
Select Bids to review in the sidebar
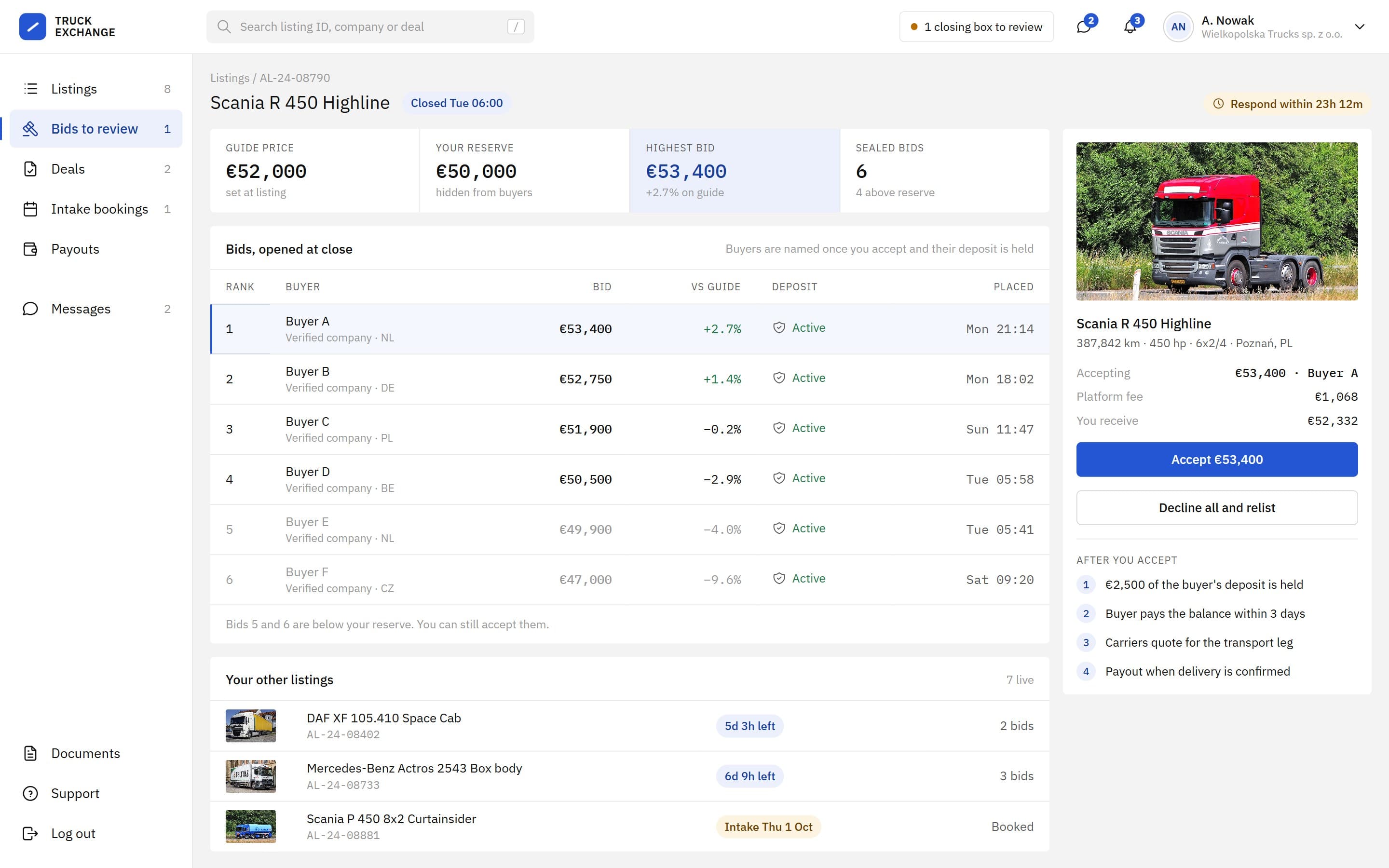click(x=96, y=129)
